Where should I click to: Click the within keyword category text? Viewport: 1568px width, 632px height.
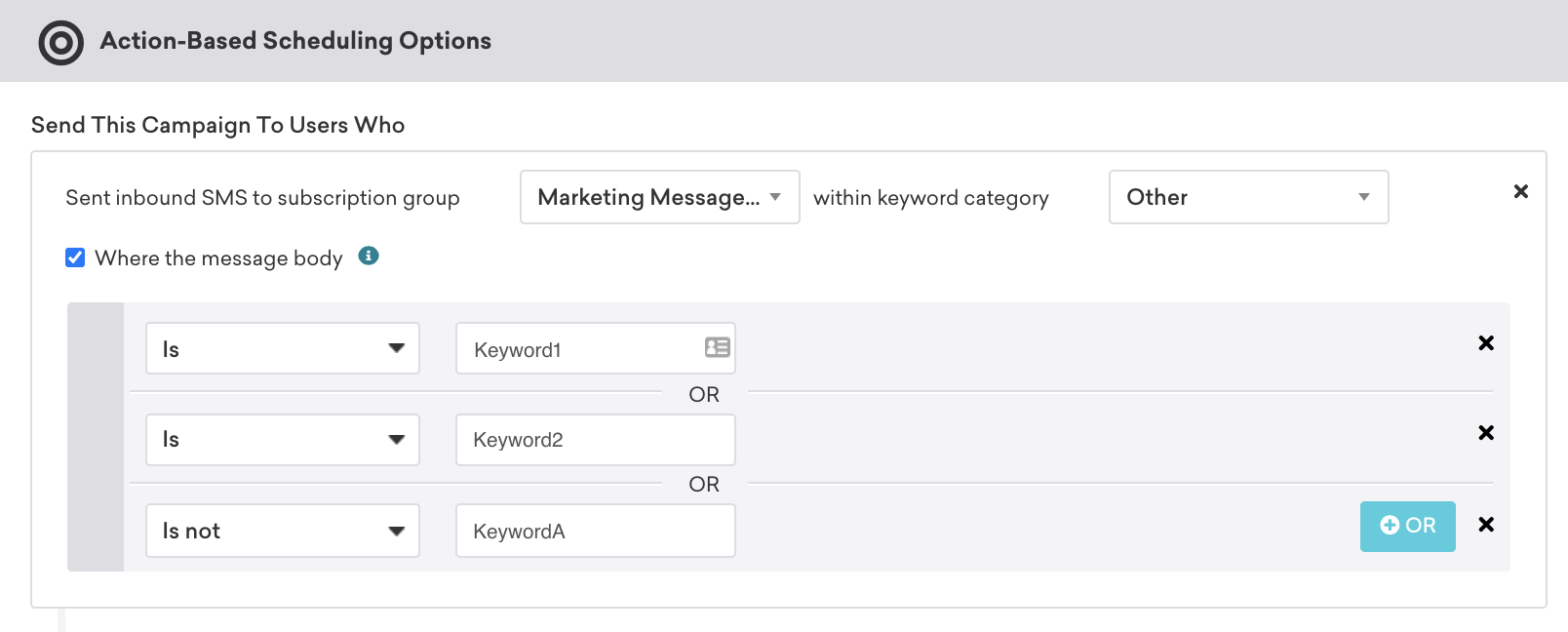tap(931, 198)
